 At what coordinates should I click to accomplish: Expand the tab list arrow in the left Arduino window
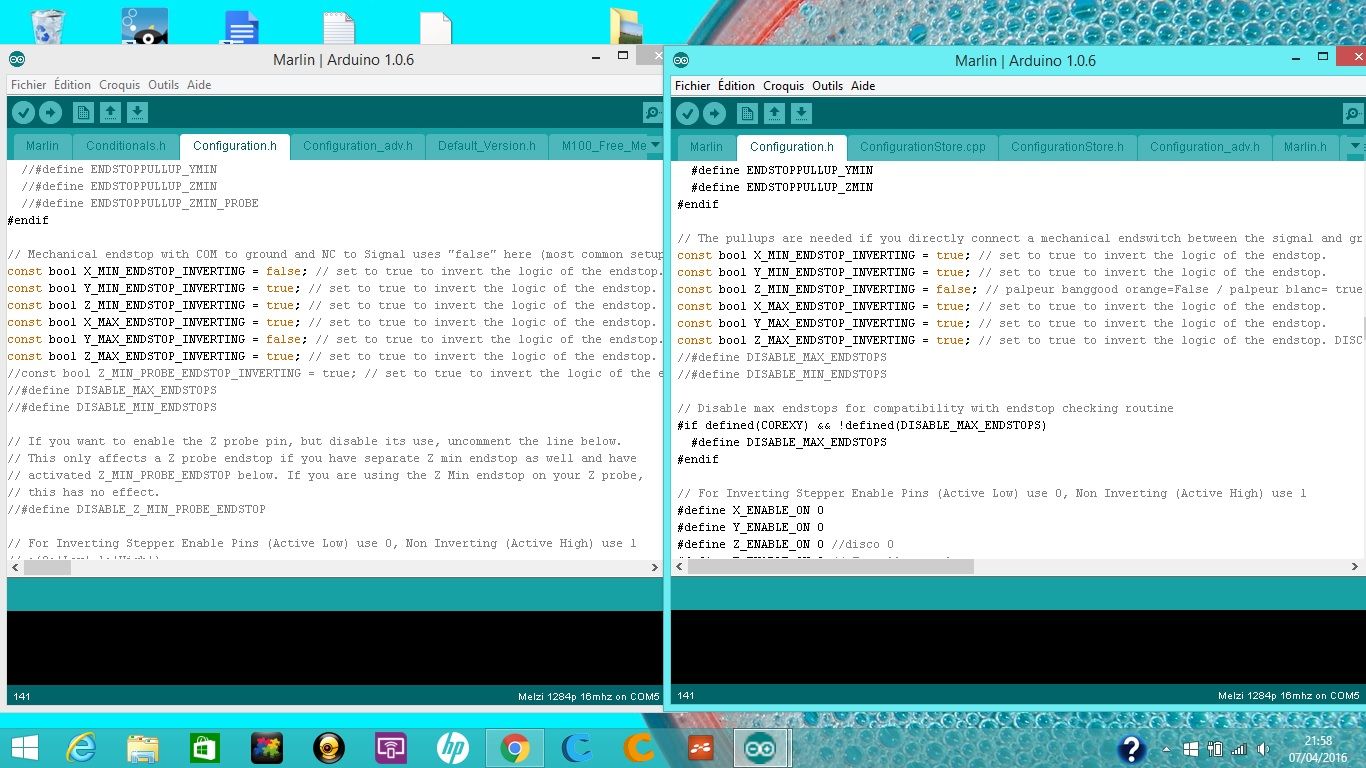click(655, 145)
